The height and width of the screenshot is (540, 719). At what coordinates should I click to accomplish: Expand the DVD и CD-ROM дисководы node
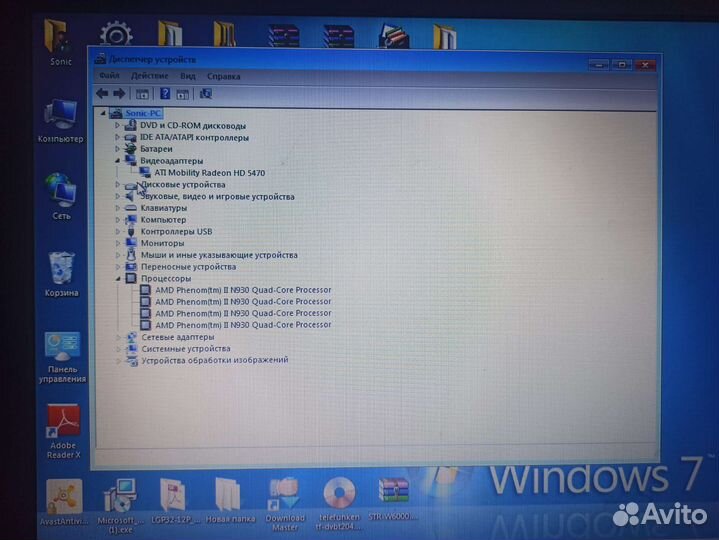click(x=117, y=126)
